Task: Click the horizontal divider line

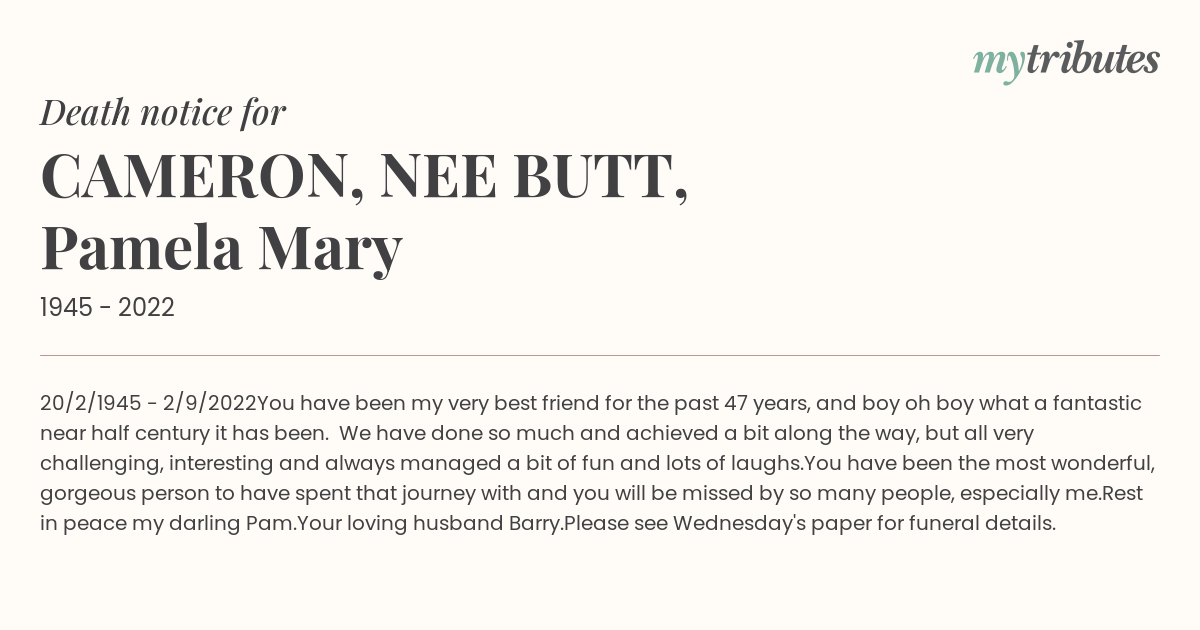Action: coord(600,355)
